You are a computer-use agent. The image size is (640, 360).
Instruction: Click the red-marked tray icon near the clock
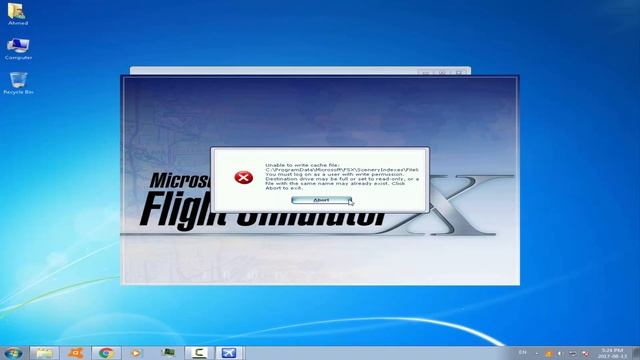point(586,354)
